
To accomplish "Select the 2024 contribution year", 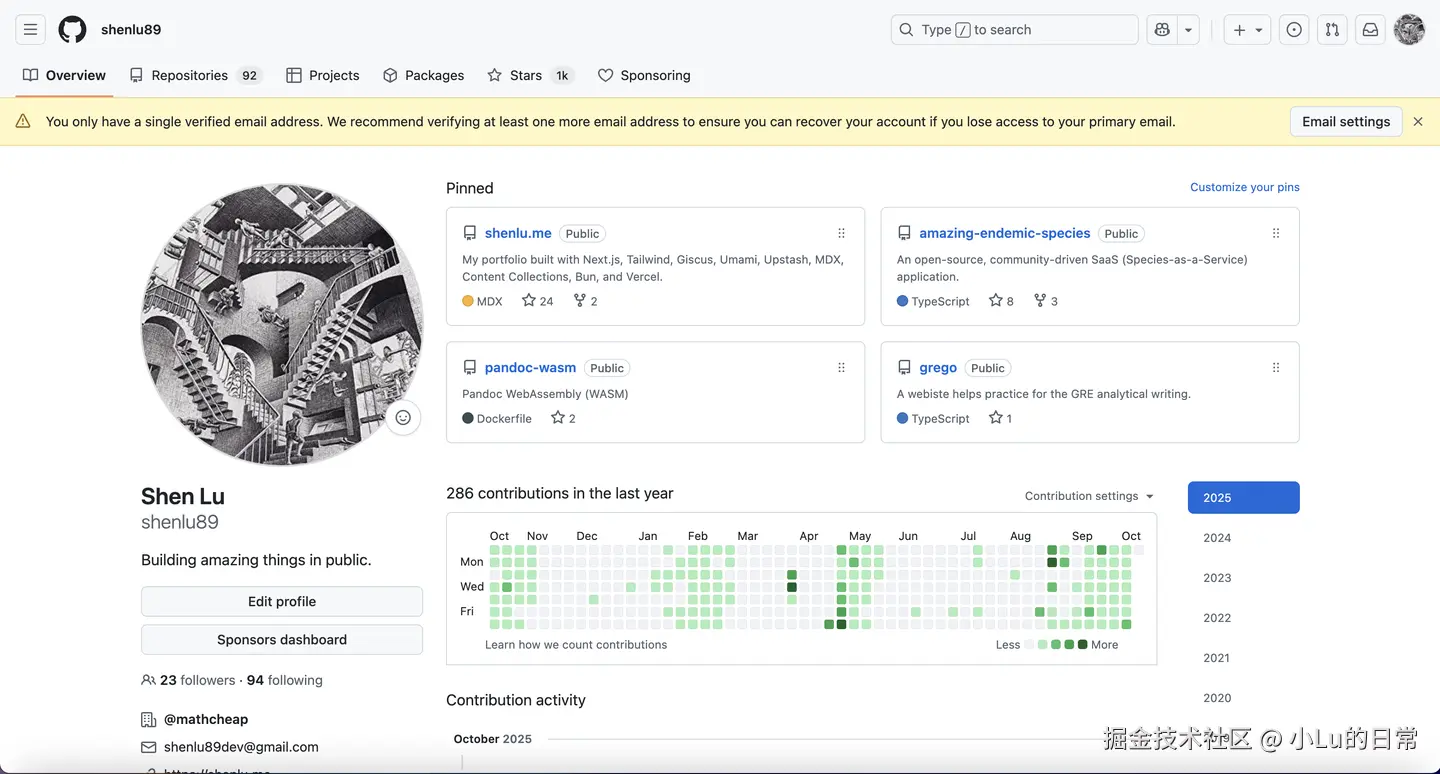I will (1217, 538).
